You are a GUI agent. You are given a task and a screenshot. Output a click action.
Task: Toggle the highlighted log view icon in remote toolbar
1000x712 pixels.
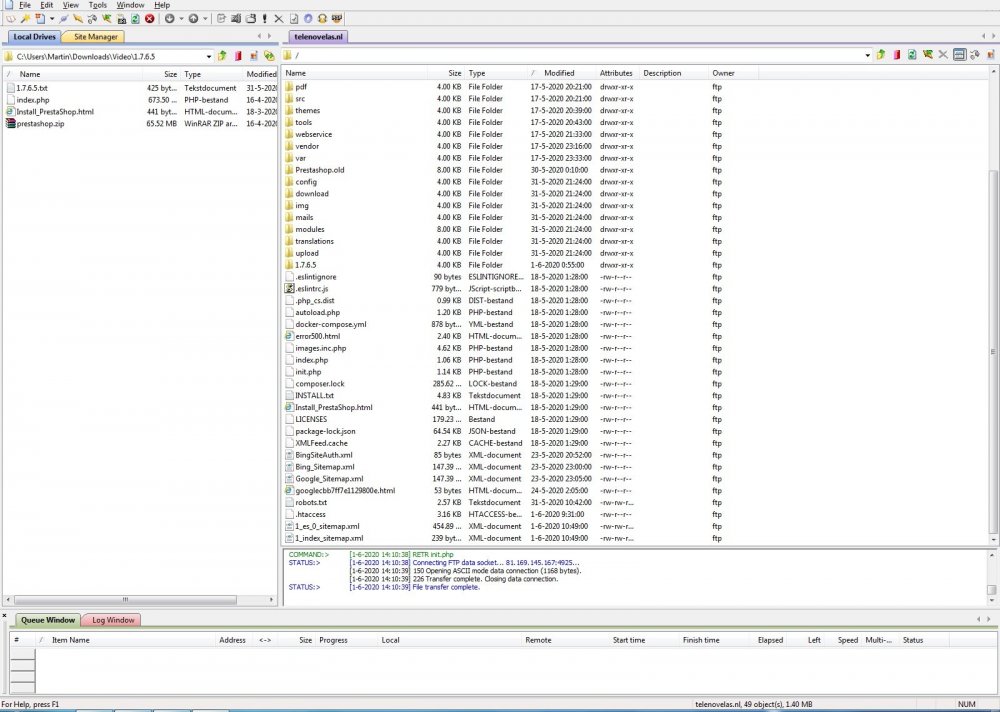958,55
